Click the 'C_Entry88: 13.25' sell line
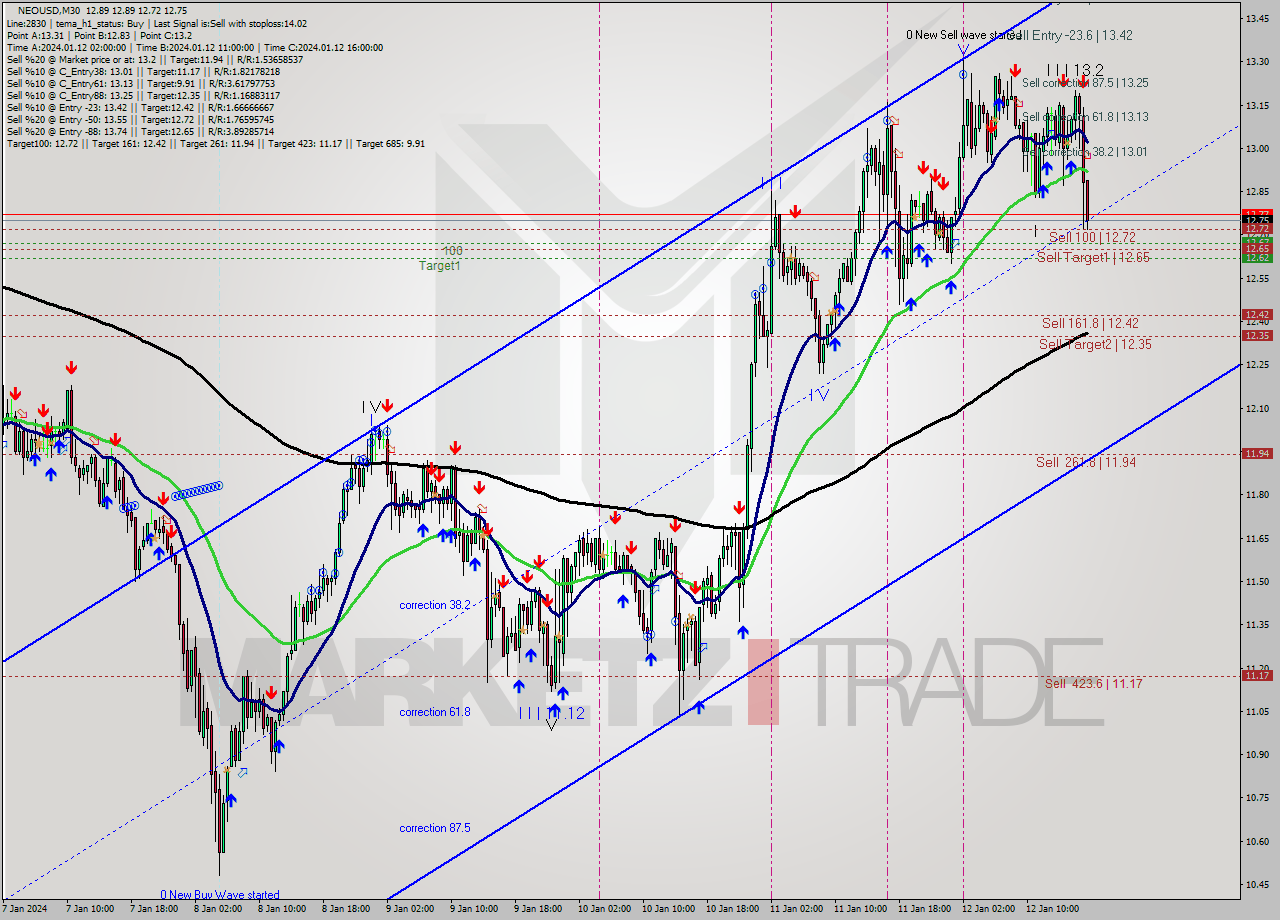 pos(145,95)
